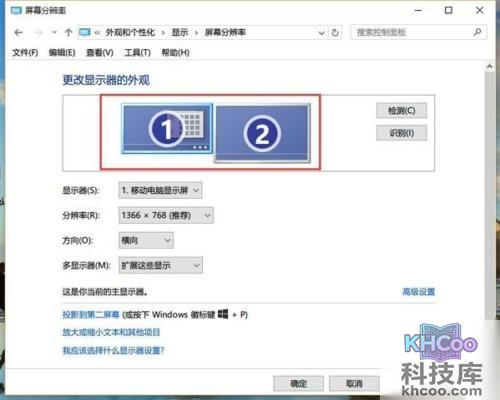Open the 编辑(E) menu
Screen dimensions: 500x400
pos(62,53)
